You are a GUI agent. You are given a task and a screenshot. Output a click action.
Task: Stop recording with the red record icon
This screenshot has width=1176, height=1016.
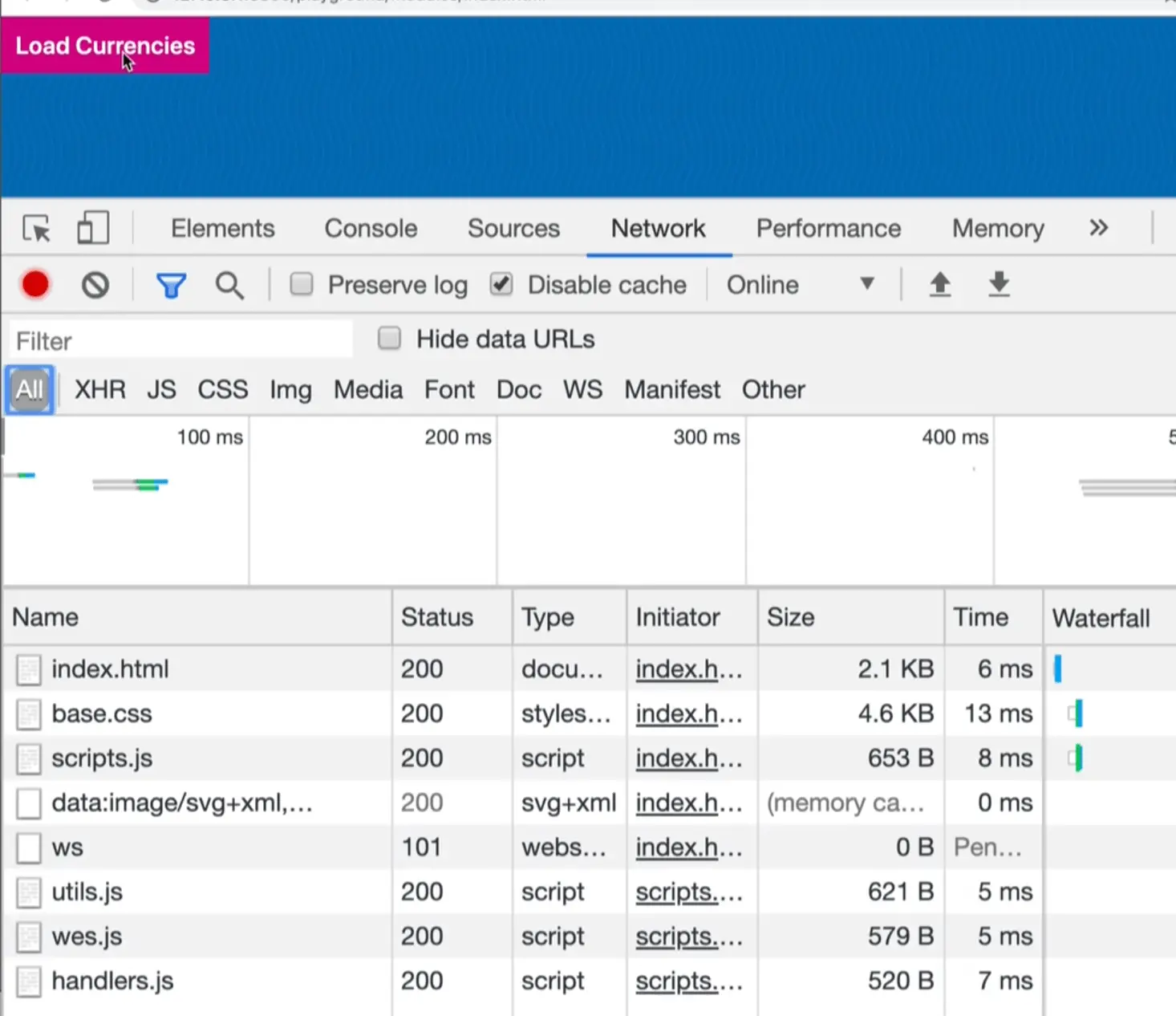[34, 284]
